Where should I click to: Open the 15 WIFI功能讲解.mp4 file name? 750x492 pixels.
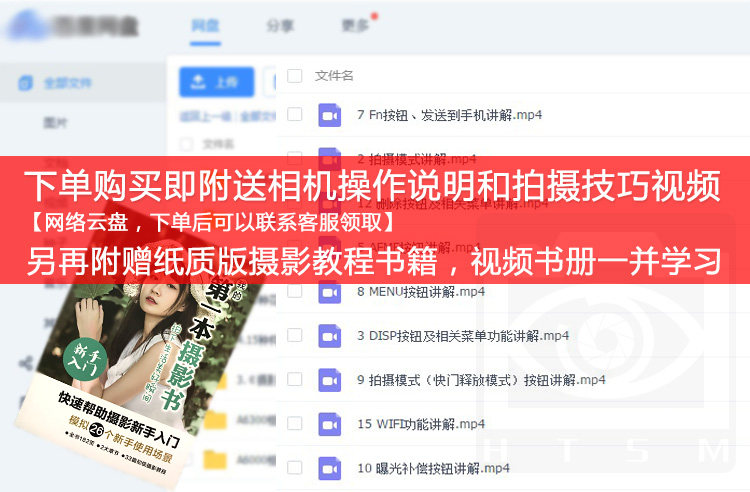[421, 424]
